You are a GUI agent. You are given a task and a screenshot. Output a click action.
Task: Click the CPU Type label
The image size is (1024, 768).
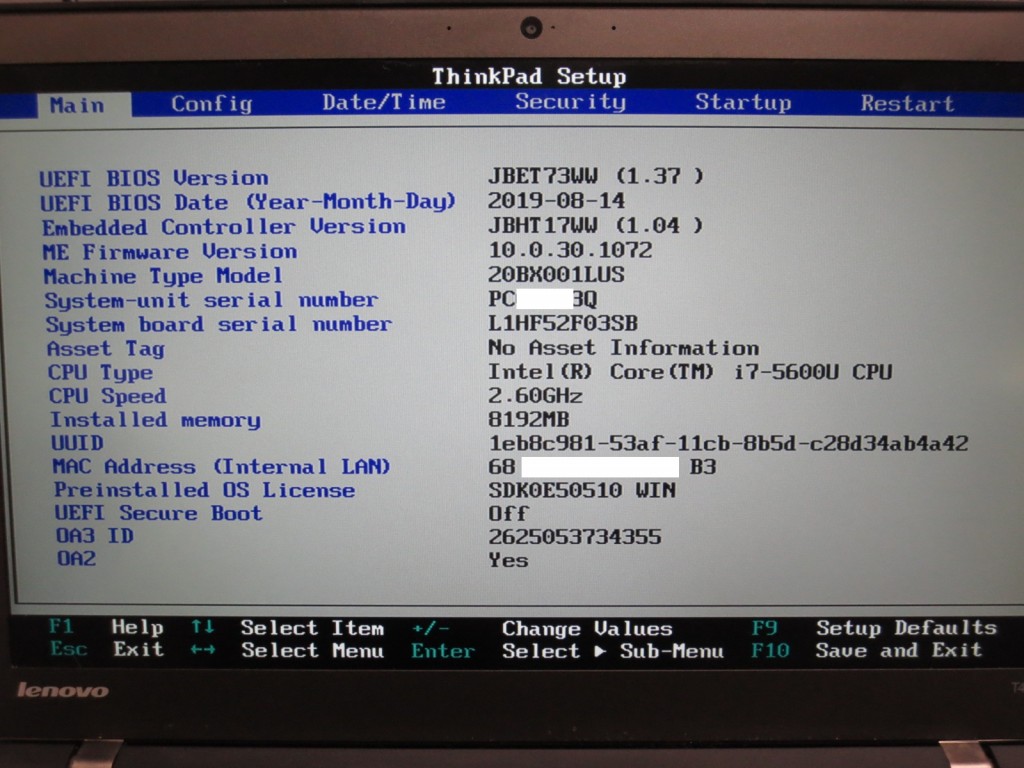click(x=101, y=372)
